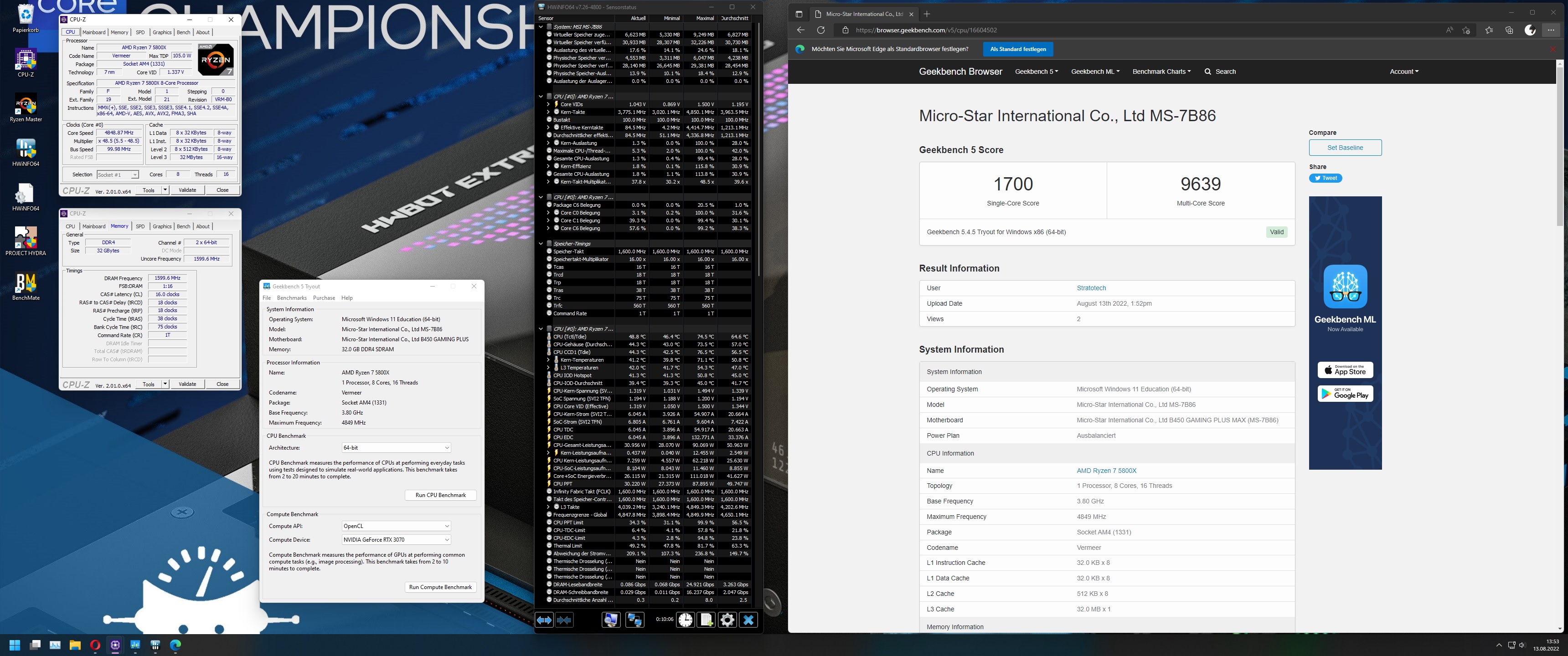Click HWiNFO collapse columns arrows button
This screenshot has height=656, width=1568.
click(x=564, y=620)
